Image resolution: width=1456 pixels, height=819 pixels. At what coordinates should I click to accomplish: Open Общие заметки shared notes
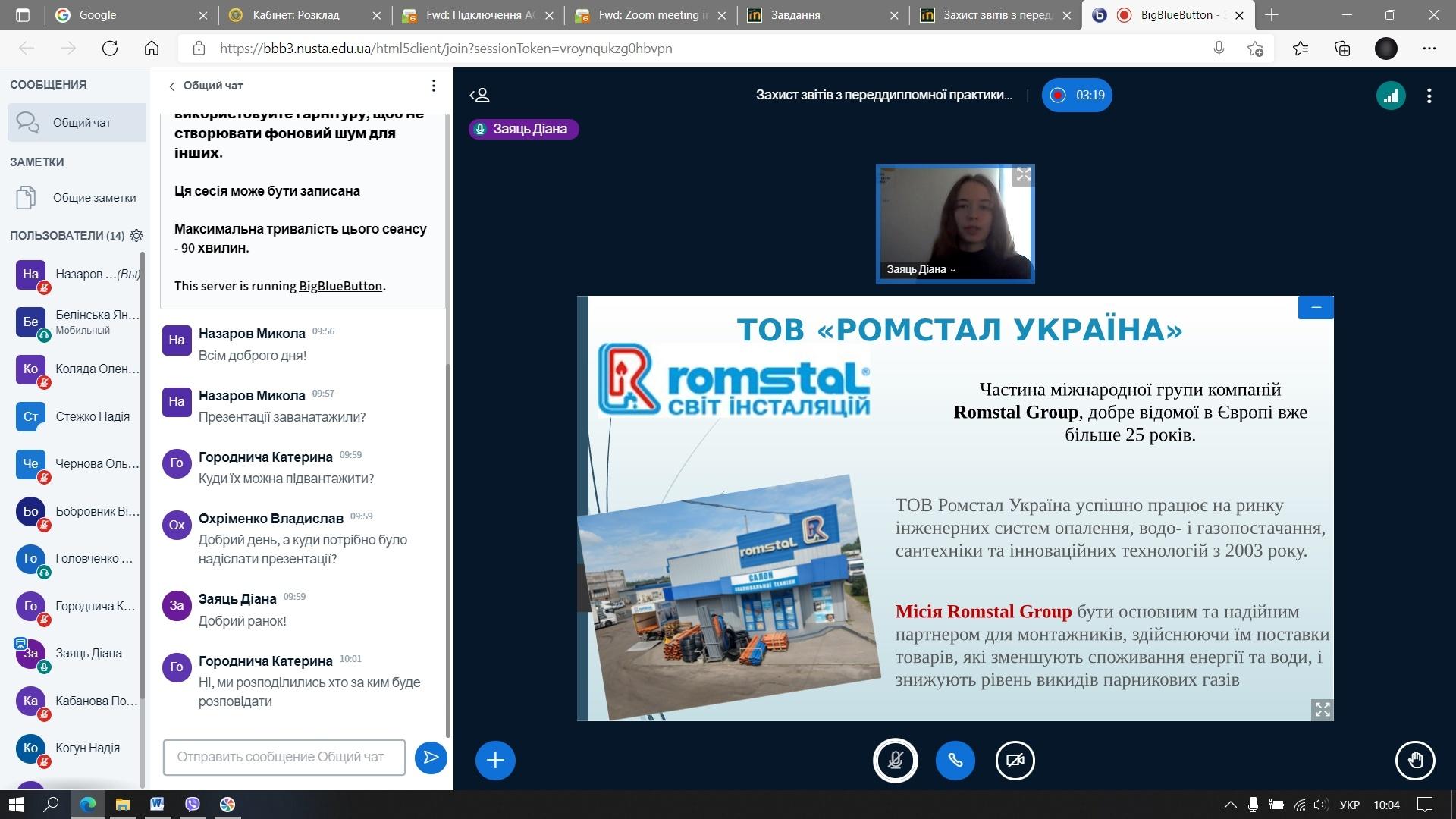click(77, 197)
